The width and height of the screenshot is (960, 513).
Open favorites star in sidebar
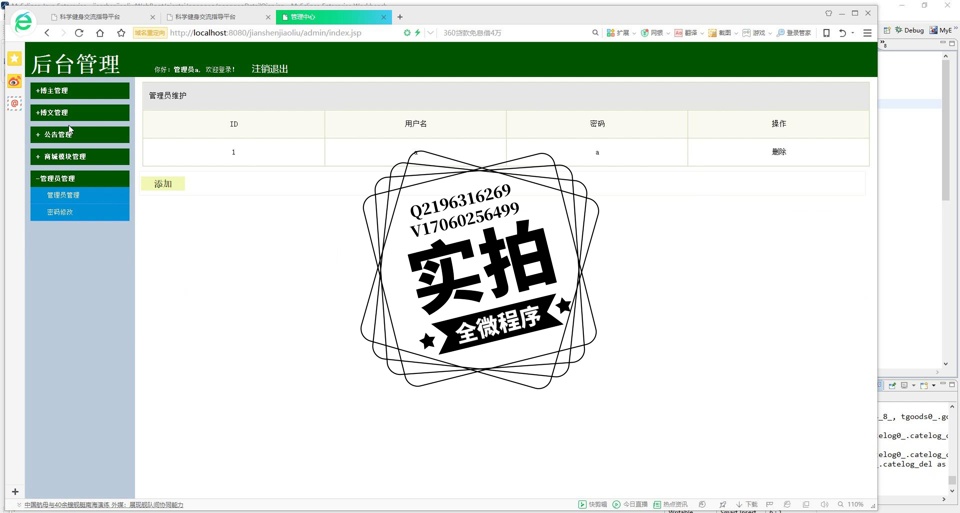14,59
